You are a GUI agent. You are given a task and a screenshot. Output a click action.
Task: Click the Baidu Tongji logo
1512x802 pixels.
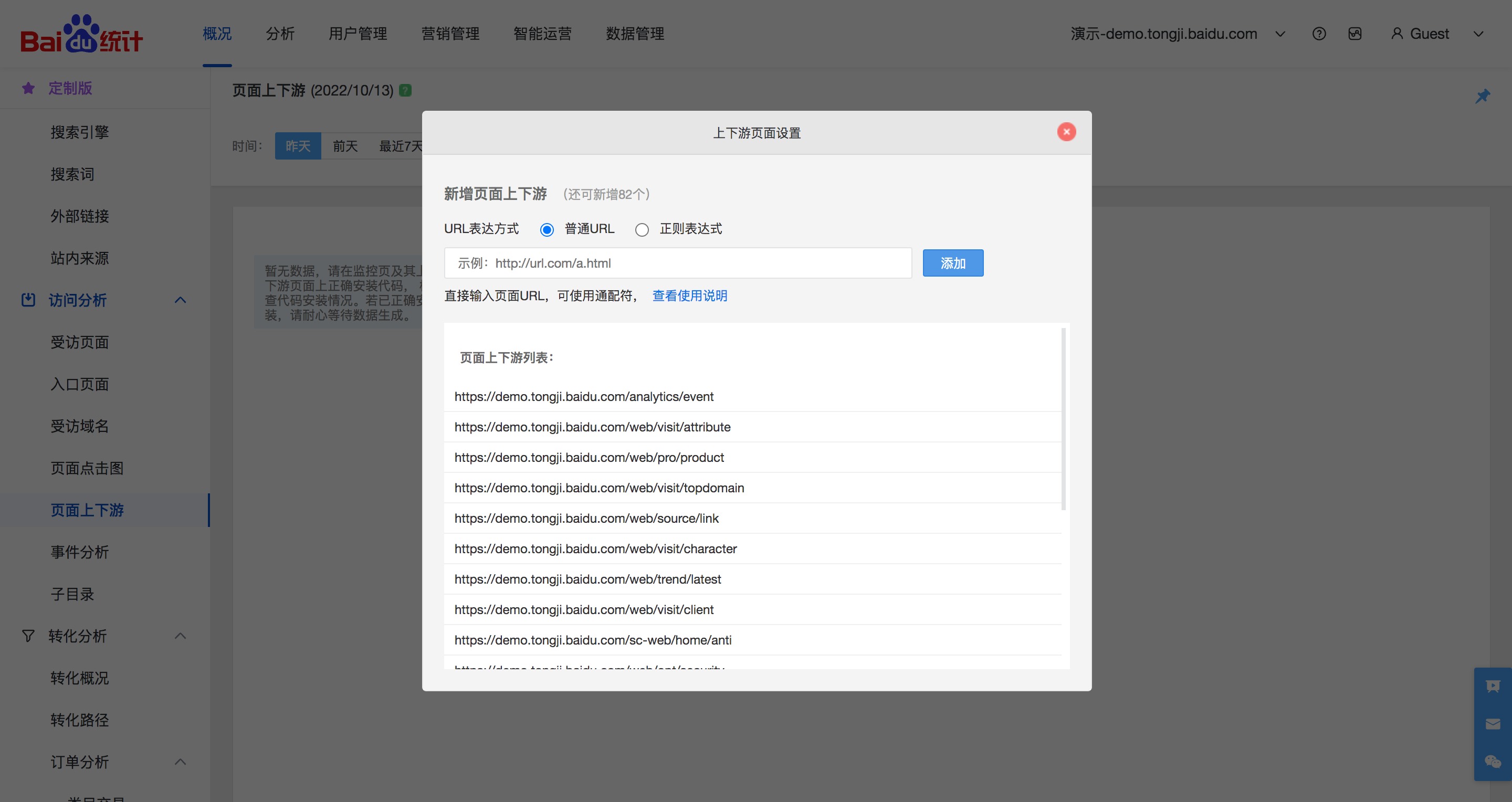coord(81,34)
